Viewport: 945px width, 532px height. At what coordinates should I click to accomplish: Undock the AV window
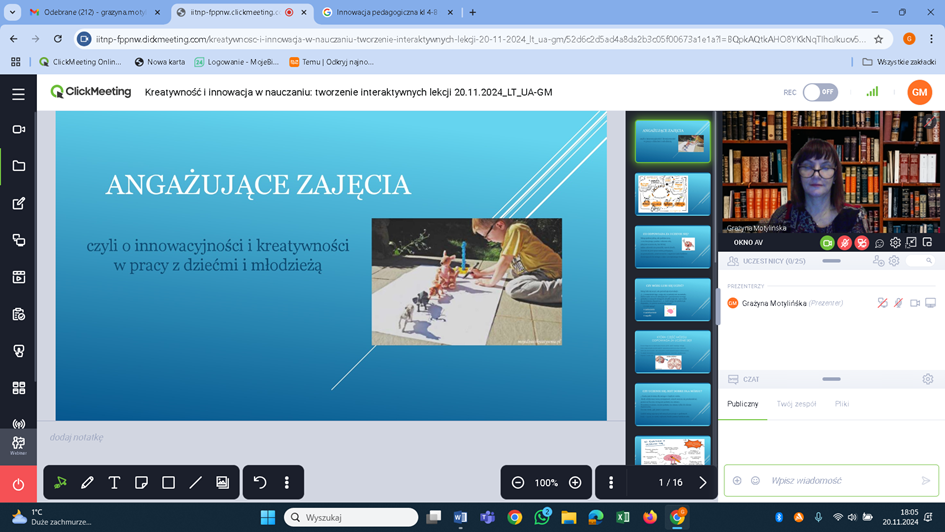911,243
